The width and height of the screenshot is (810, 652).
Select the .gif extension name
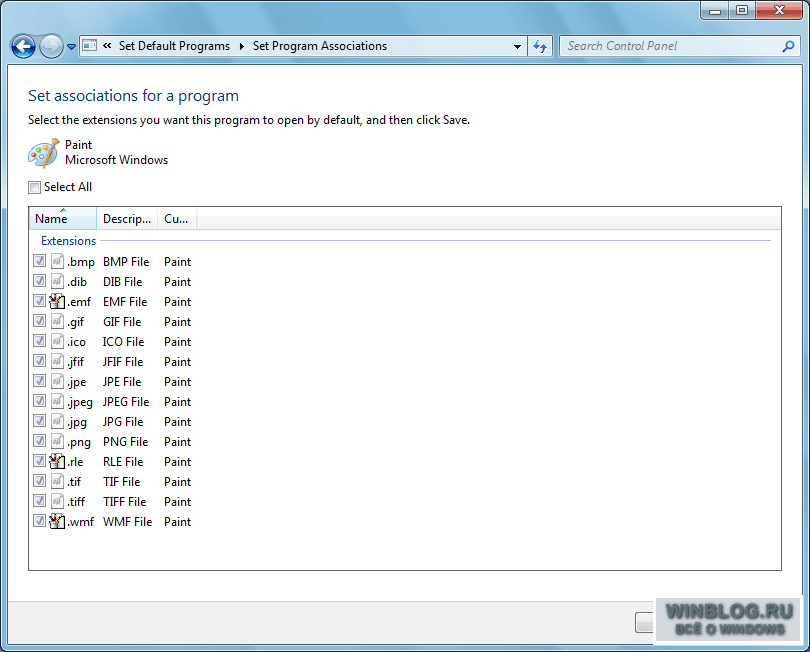click(76, 322)
